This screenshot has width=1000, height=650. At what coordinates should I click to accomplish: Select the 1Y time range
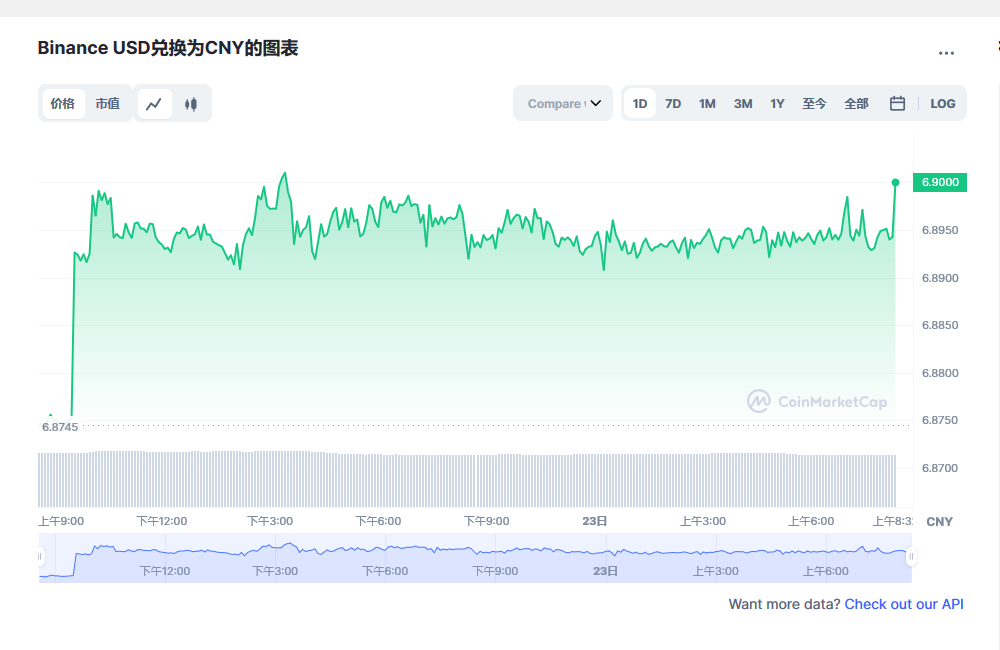point(777,103)
